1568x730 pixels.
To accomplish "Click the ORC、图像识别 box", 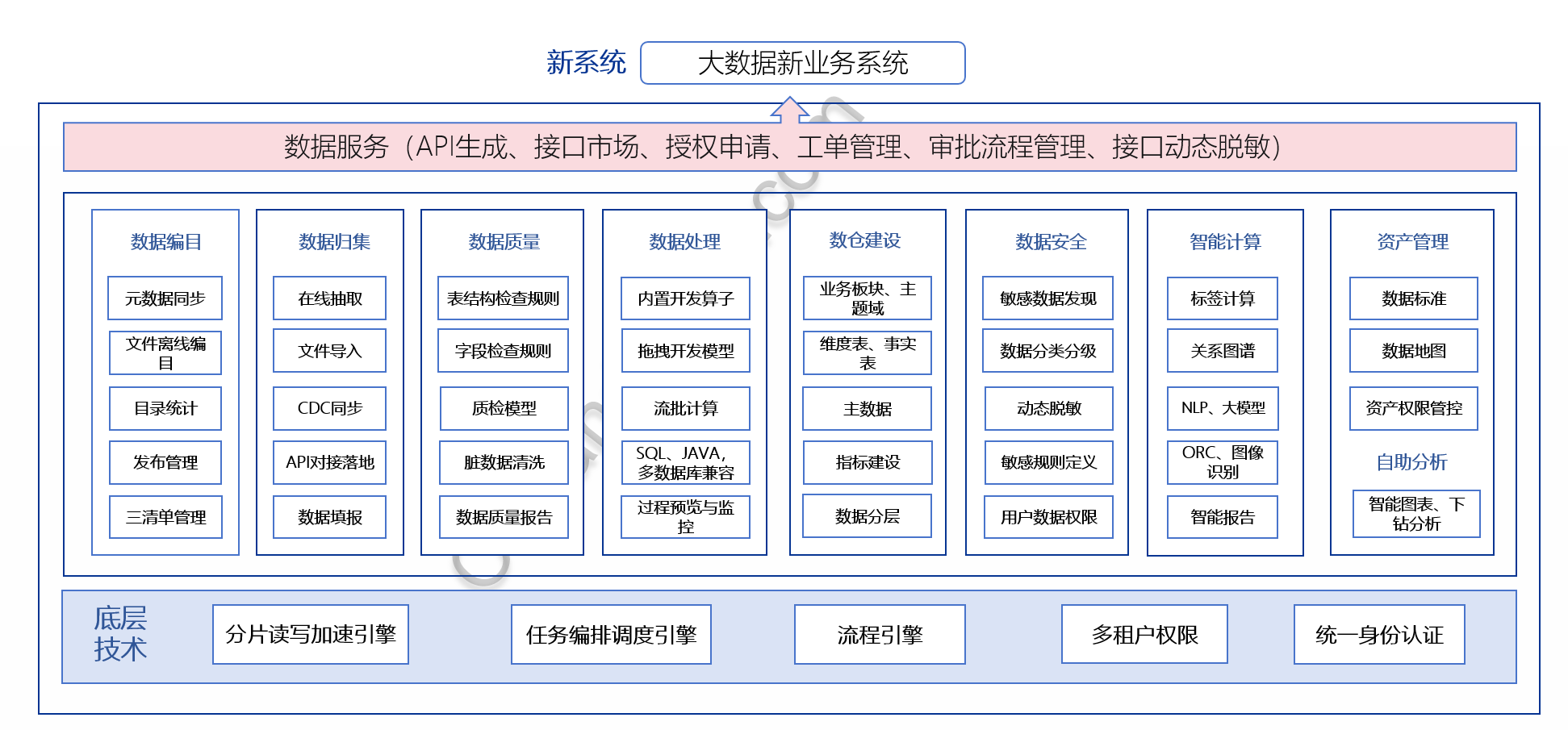I will click(1223, 462).
